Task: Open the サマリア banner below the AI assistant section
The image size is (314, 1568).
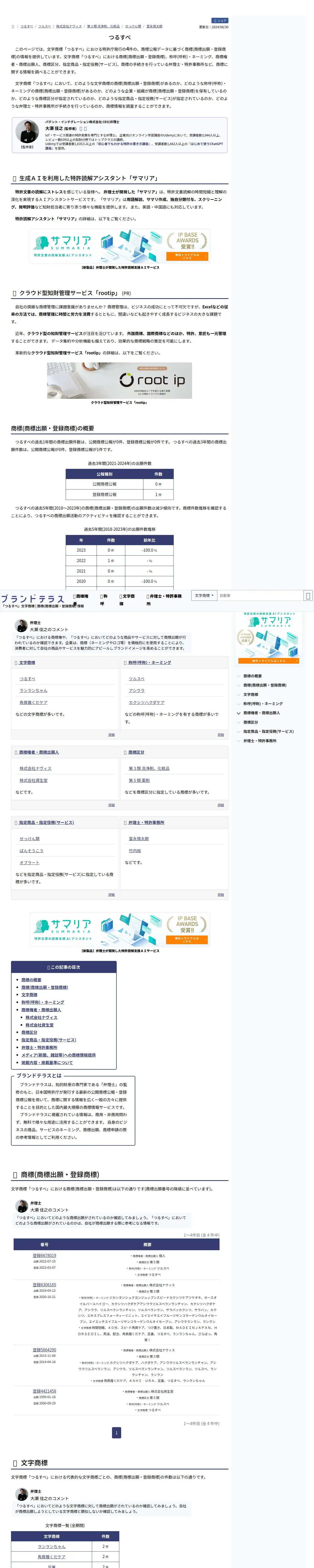Action: click(120, 245)
